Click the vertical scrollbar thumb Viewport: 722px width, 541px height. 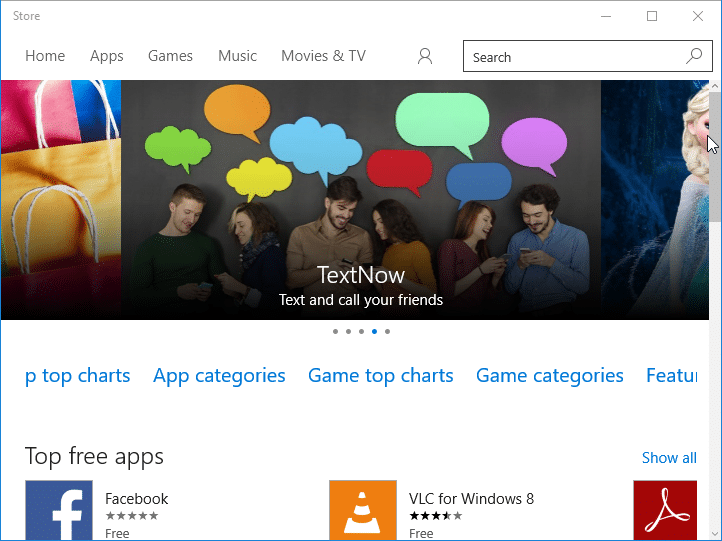(x=715, y=157)
